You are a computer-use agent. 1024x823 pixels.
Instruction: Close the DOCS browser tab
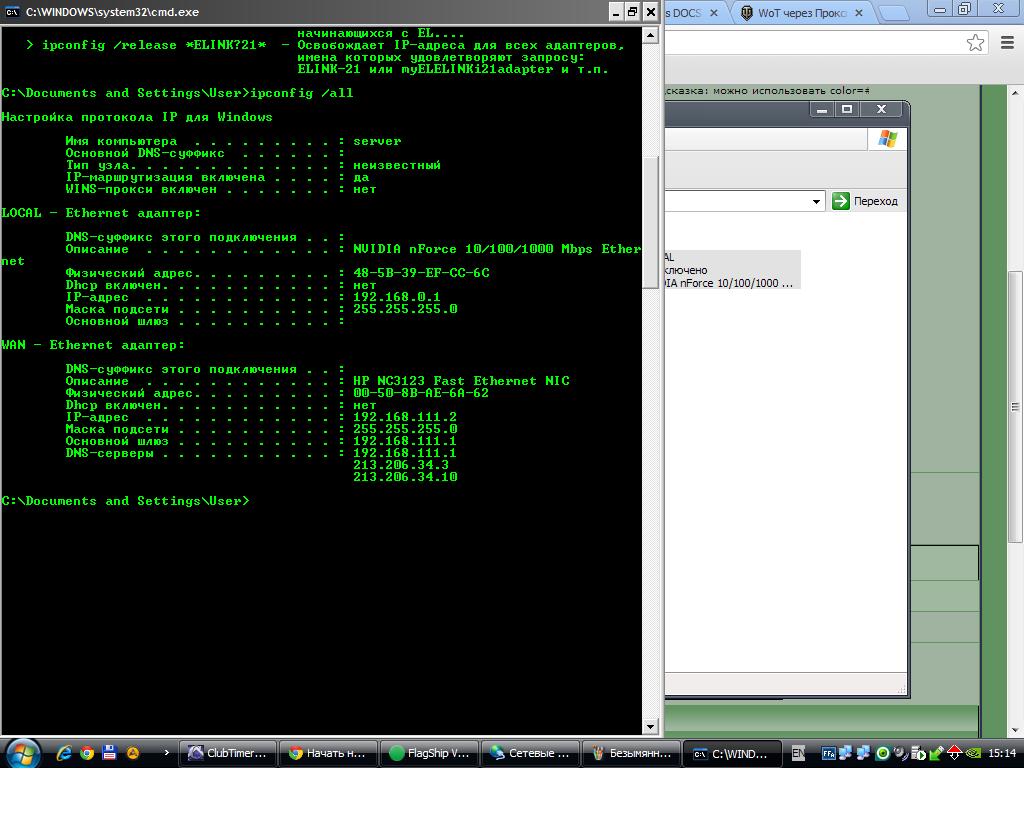tap(714, 13)
